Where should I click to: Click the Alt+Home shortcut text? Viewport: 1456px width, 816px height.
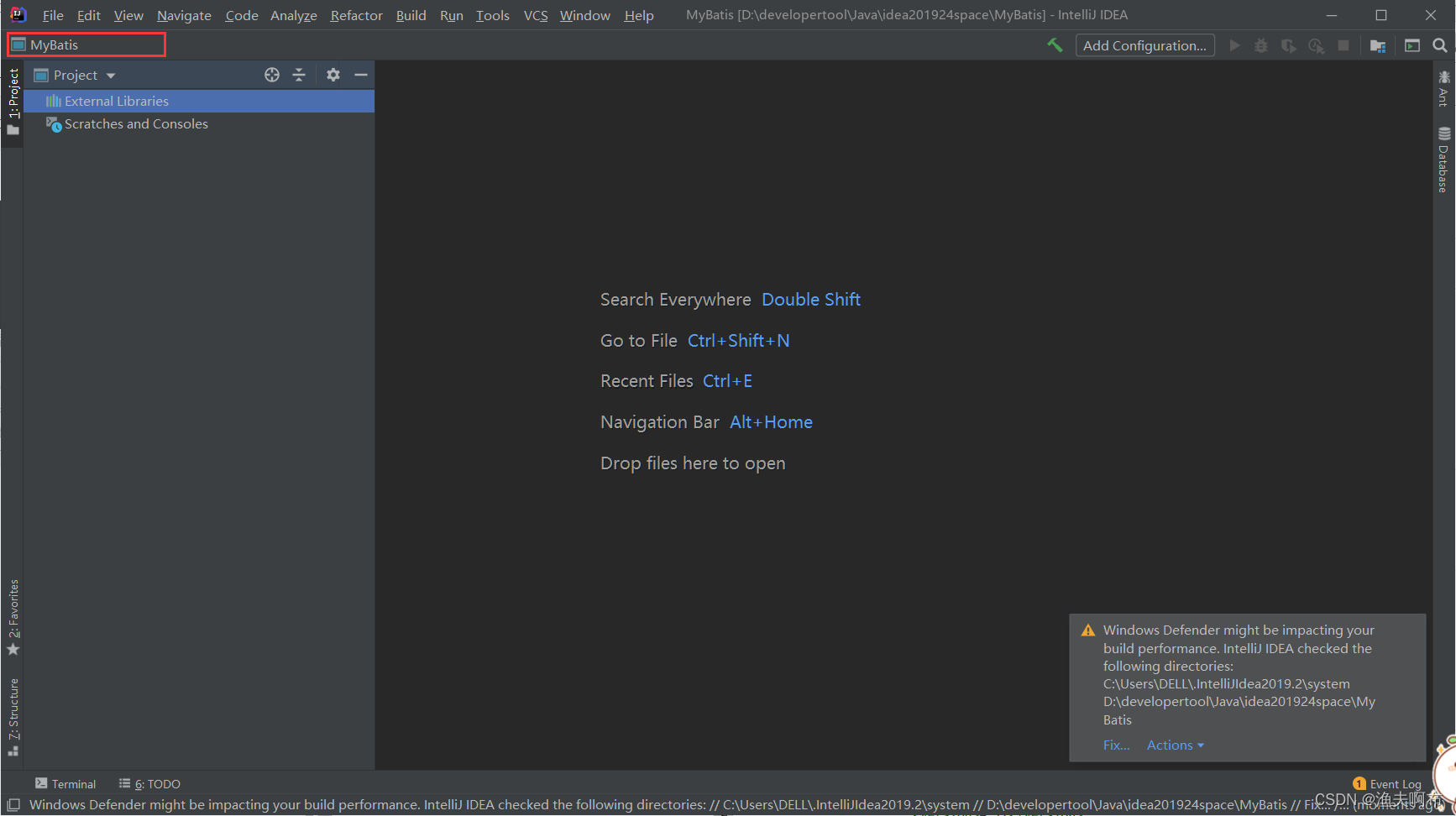click(771, 422)
